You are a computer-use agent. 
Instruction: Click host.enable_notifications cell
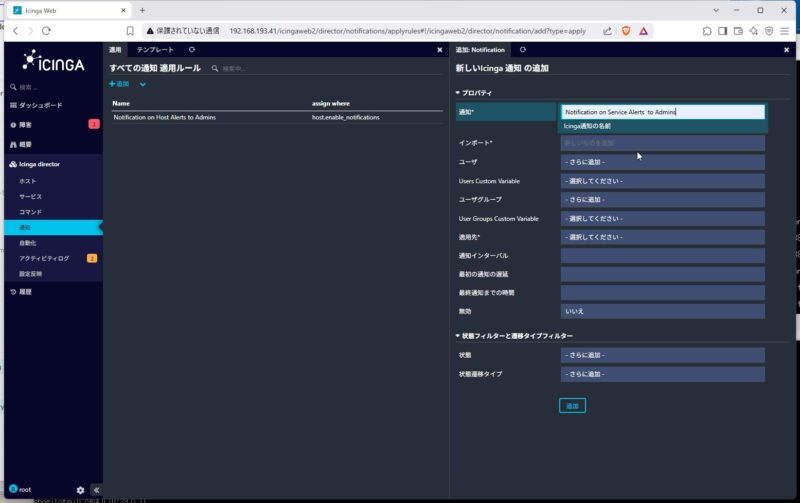[345, 117]
